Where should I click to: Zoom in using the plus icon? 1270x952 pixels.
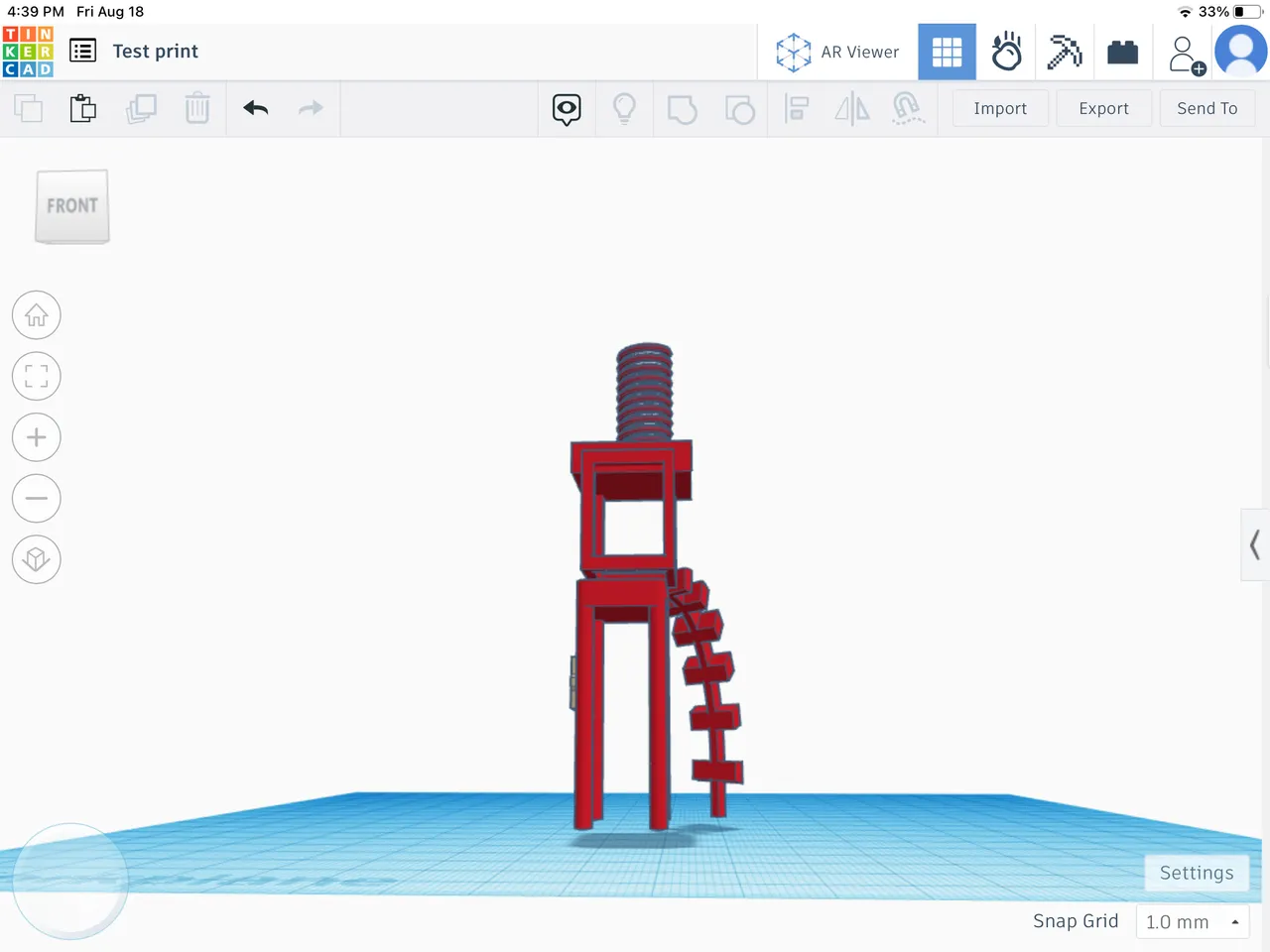tap(36, 437)
